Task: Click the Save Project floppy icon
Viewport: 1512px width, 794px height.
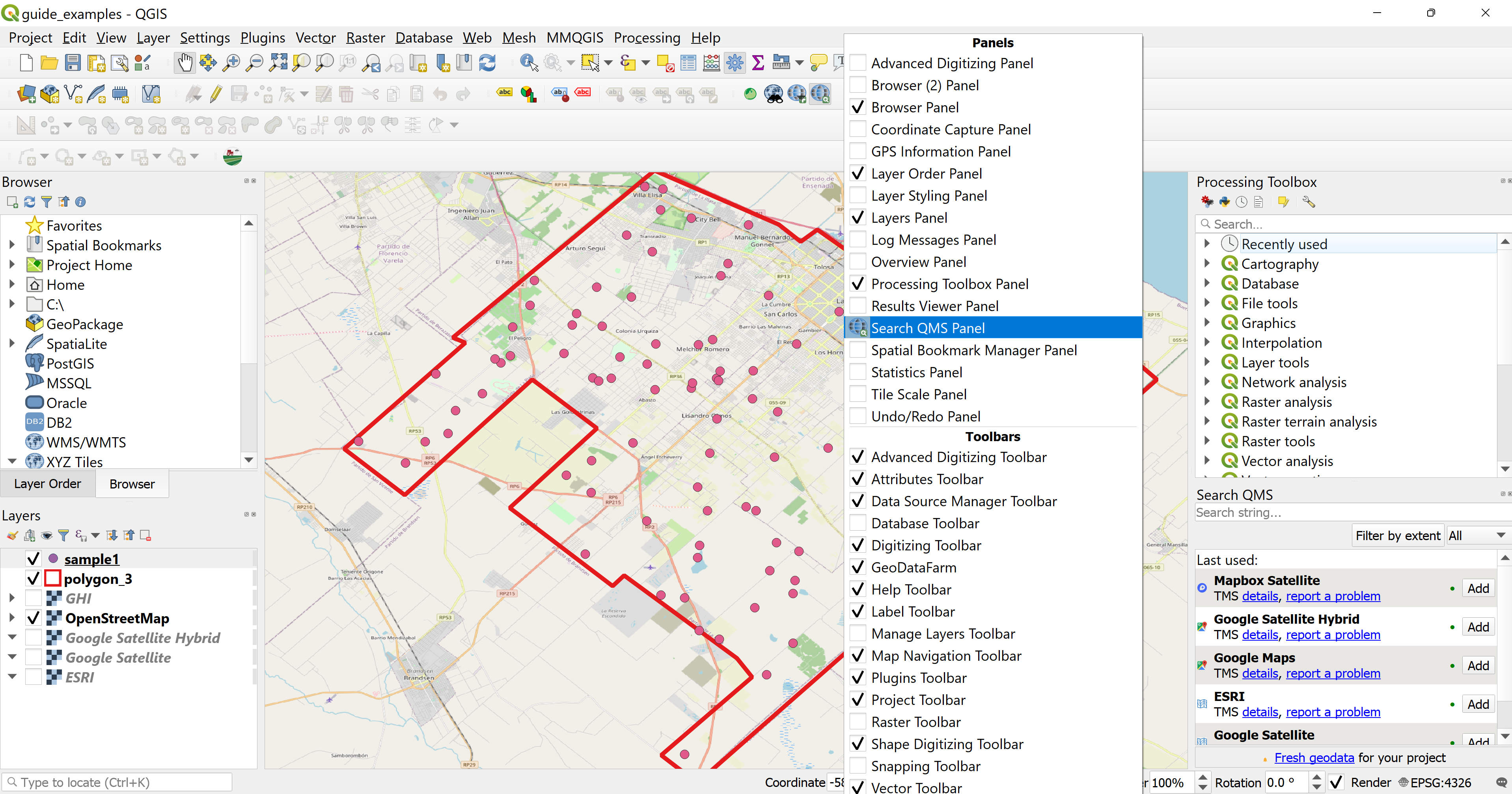Action: (72, 62)
